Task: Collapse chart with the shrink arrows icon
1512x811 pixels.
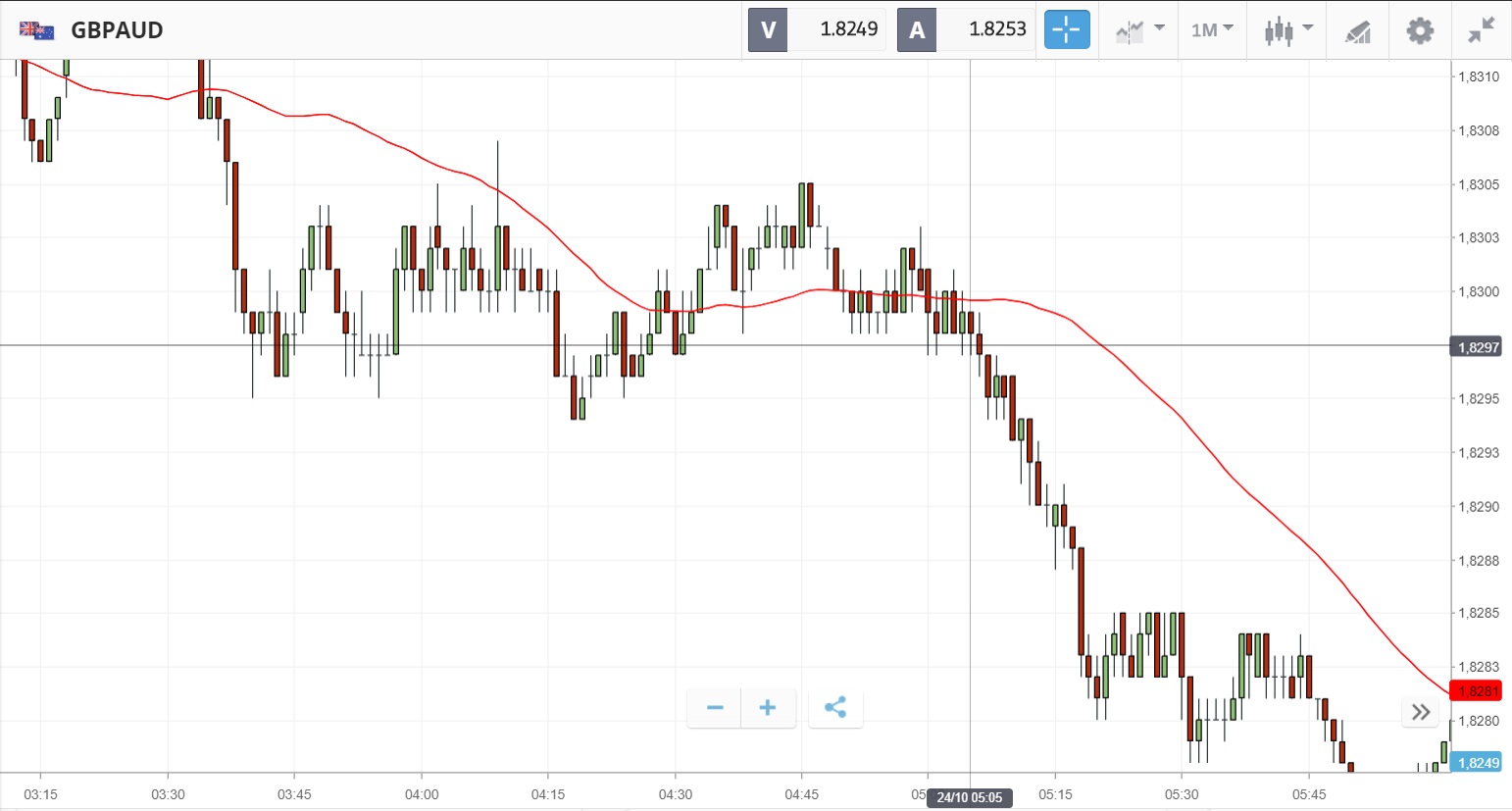Action: pos(1481,30)
